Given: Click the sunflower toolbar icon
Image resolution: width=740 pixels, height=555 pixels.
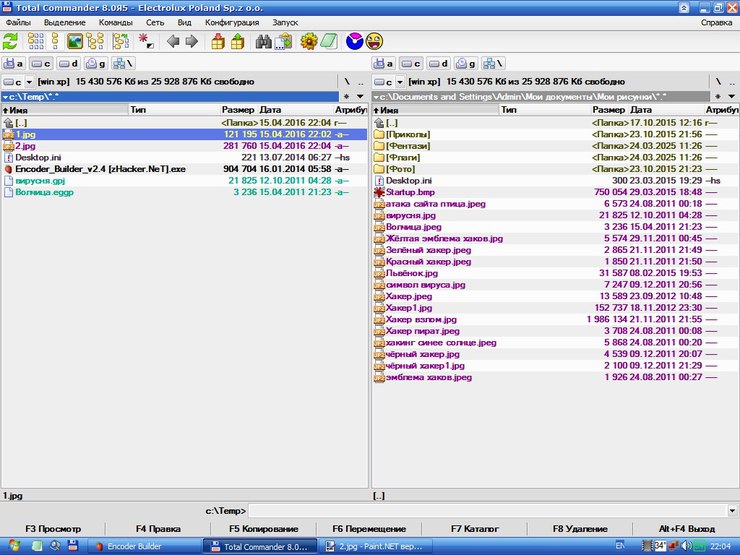Looking at the screenshot, I should coord(309,42).
